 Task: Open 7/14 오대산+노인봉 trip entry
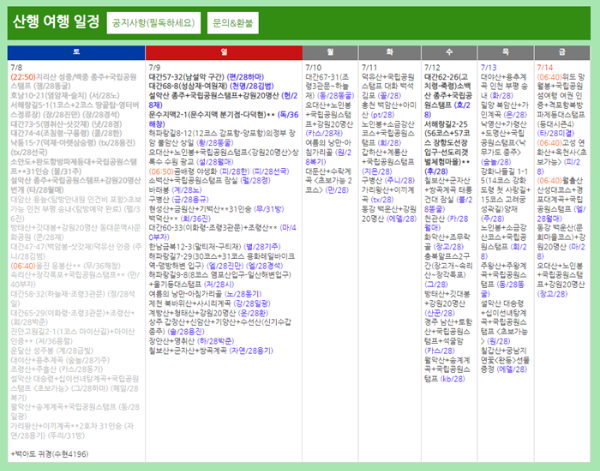tap(561, 279)
